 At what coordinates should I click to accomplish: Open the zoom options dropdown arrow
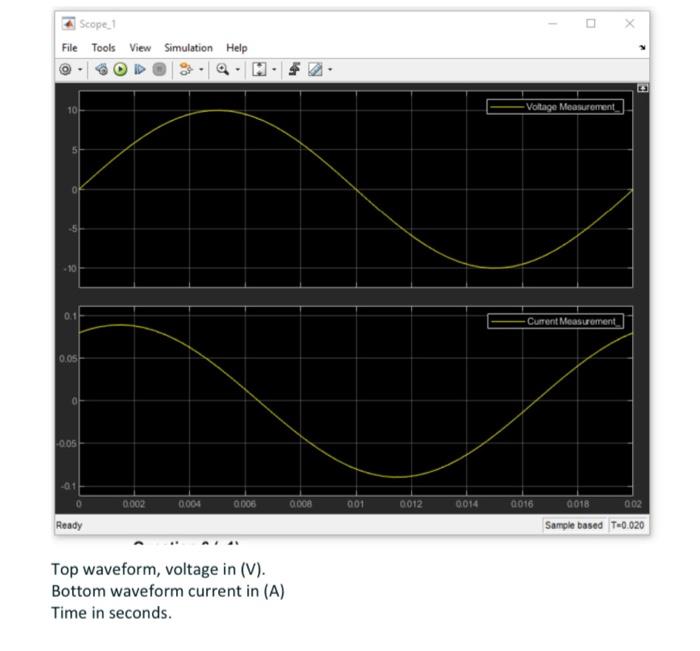[x=238, y=70]
